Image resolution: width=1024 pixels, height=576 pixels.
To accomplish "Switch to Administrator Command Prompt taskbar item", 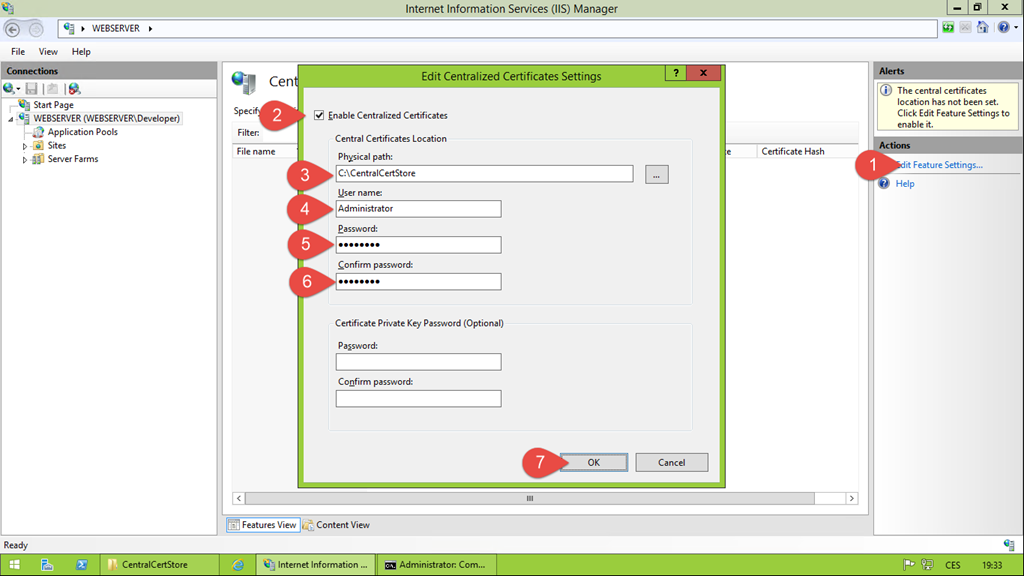I will [x=436, y=565].
